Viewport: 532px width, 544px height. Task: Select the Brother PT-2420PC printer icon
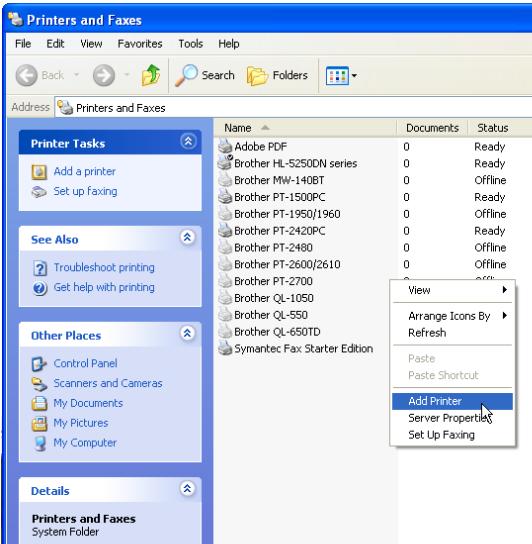pos(225,230)
